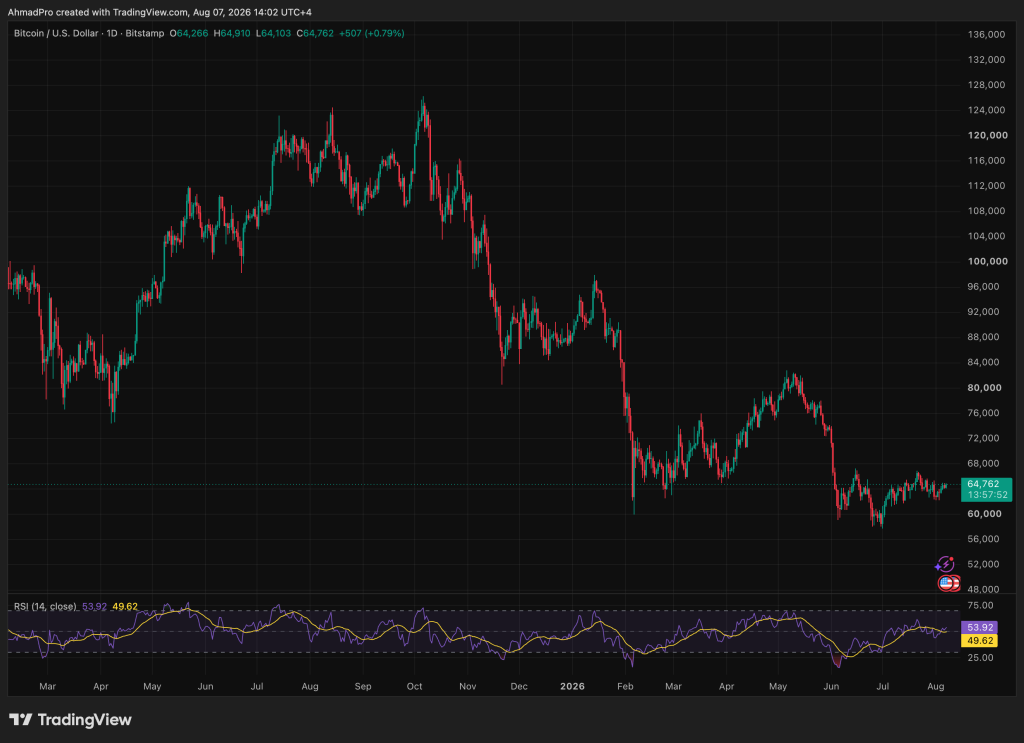1024x743 pixels.
Task: Click the Feb label on time axis
Action: pos(626,686)
